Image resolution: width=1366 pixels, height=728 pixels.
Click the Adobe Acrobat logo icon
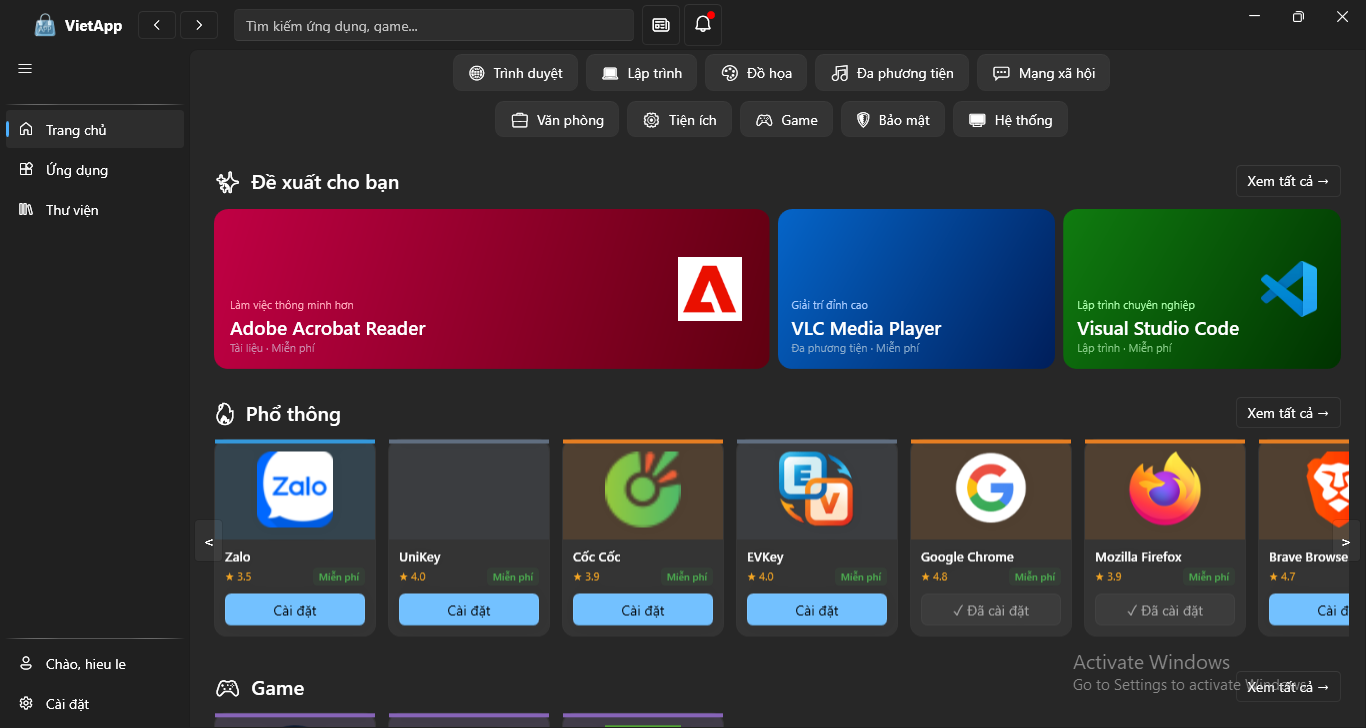pyautogui.click(x=710, y=289)
